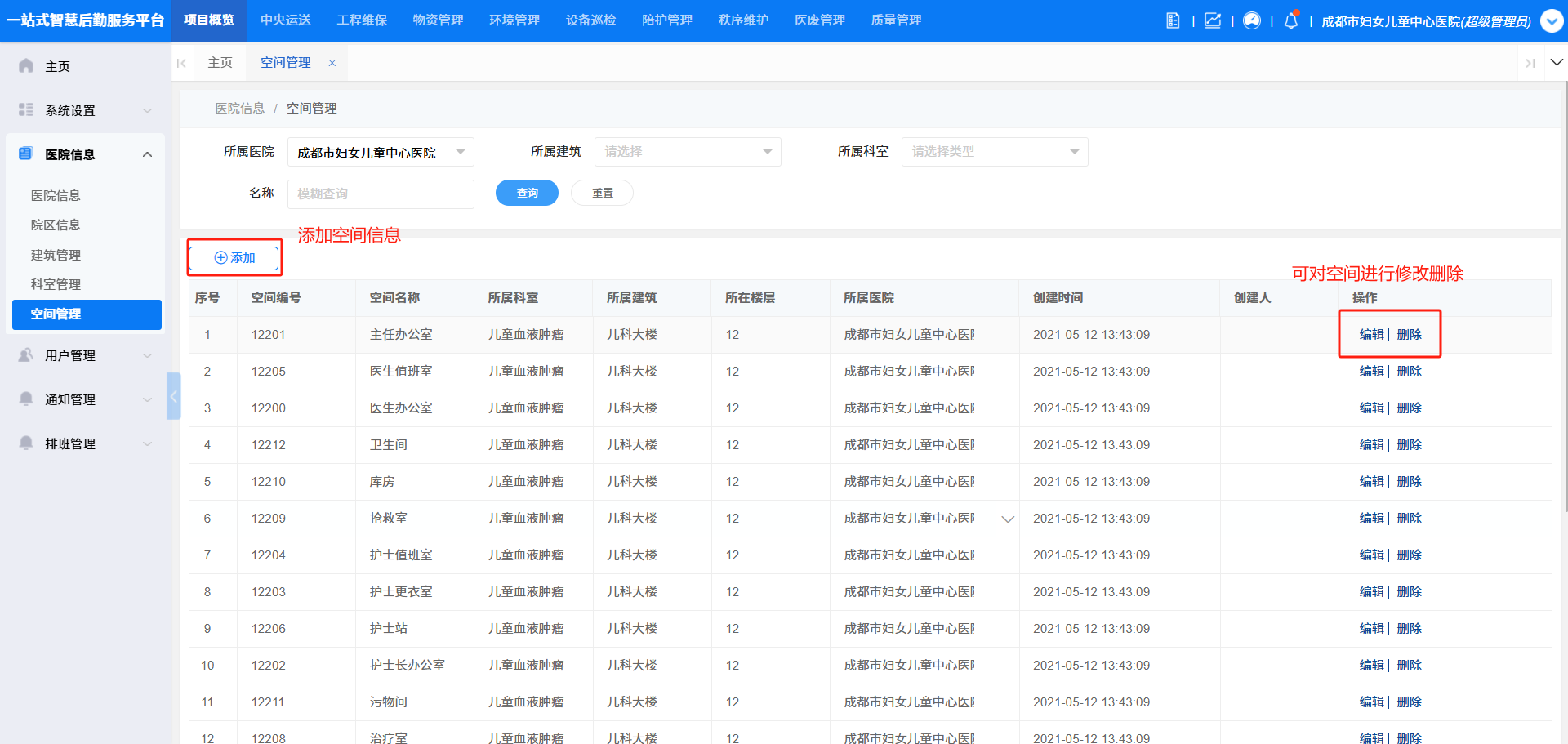The width and height of the screenshot is (1568, 744).
Task: Open the document icon in top header
Action: click(x=1173, y=20)
